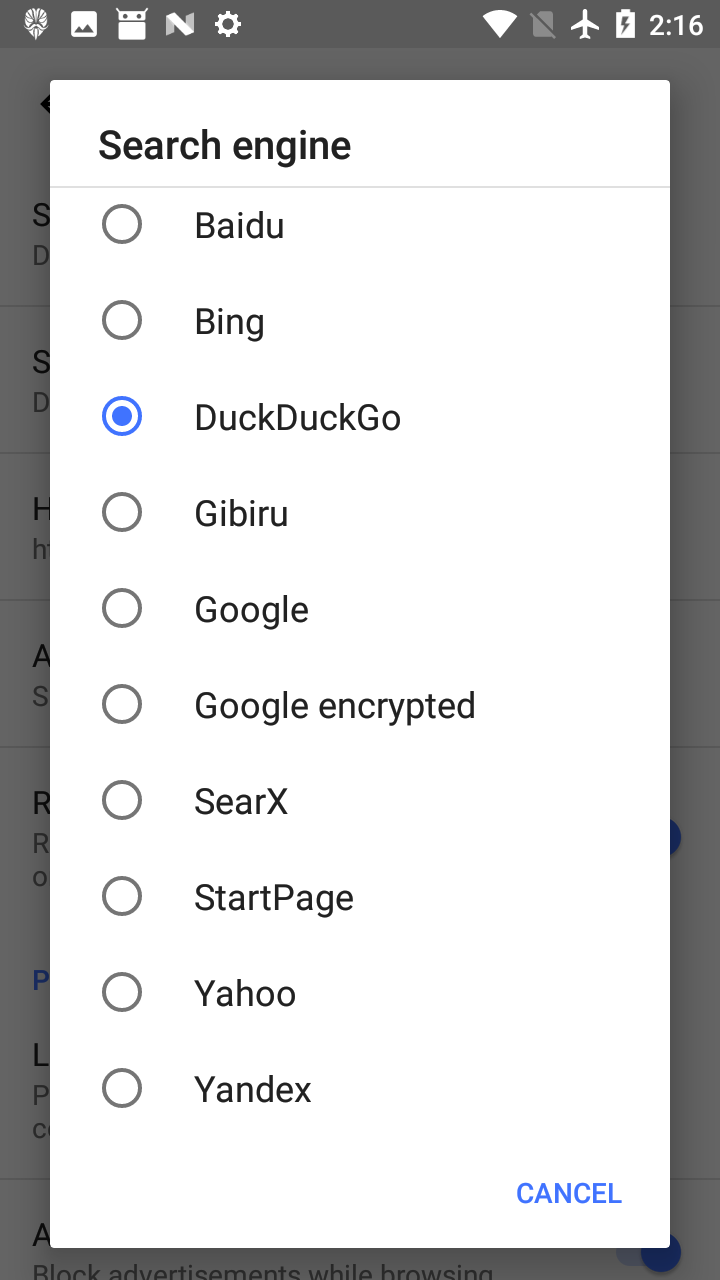
Task: Select Google radio button
Action: [x=122, y=609]
